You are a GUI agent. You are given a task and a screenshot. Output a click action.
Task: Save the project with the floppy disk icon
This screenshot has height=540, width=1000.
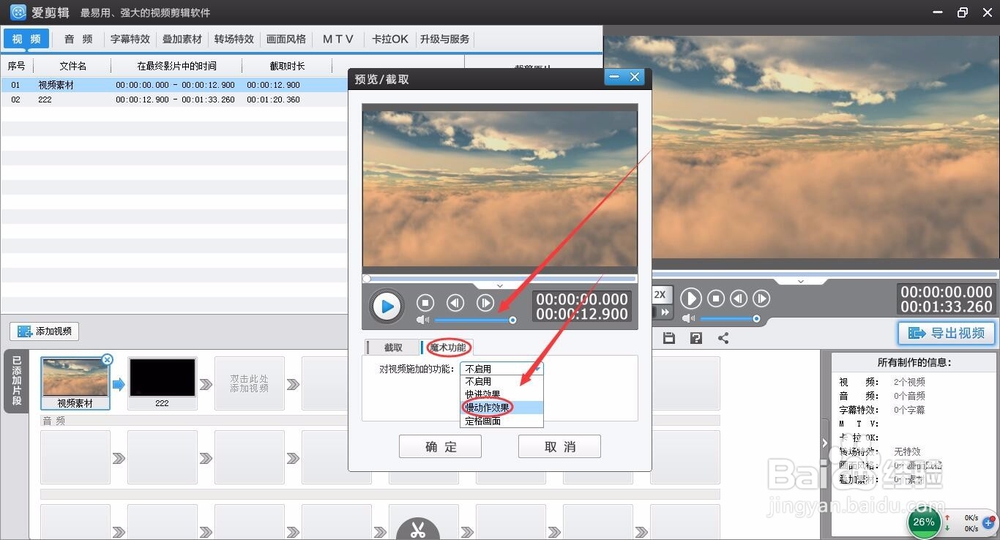[668, 338]
